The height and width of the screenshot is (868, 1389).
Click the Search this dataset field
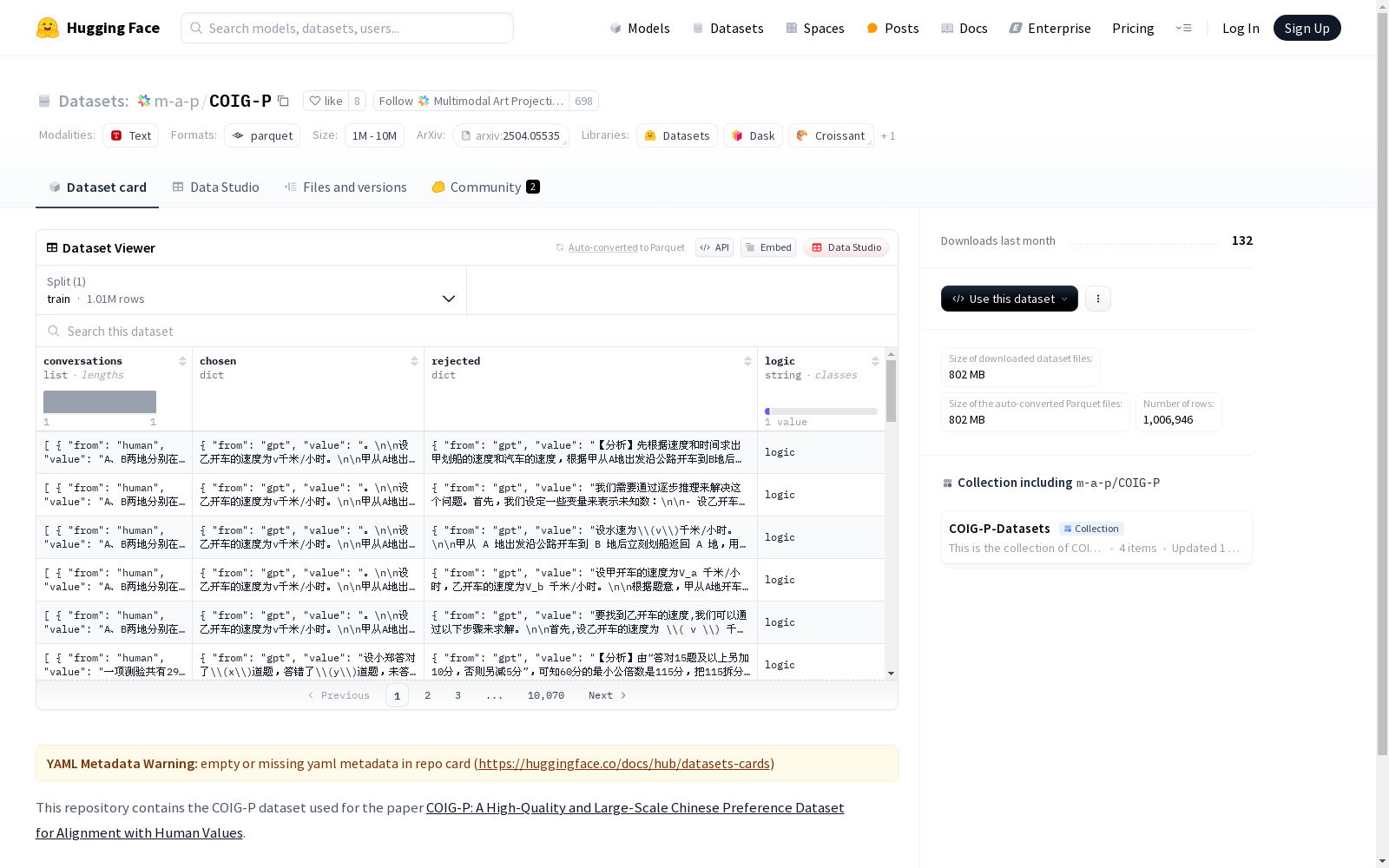pyautogui.click(x=467, y=331)
